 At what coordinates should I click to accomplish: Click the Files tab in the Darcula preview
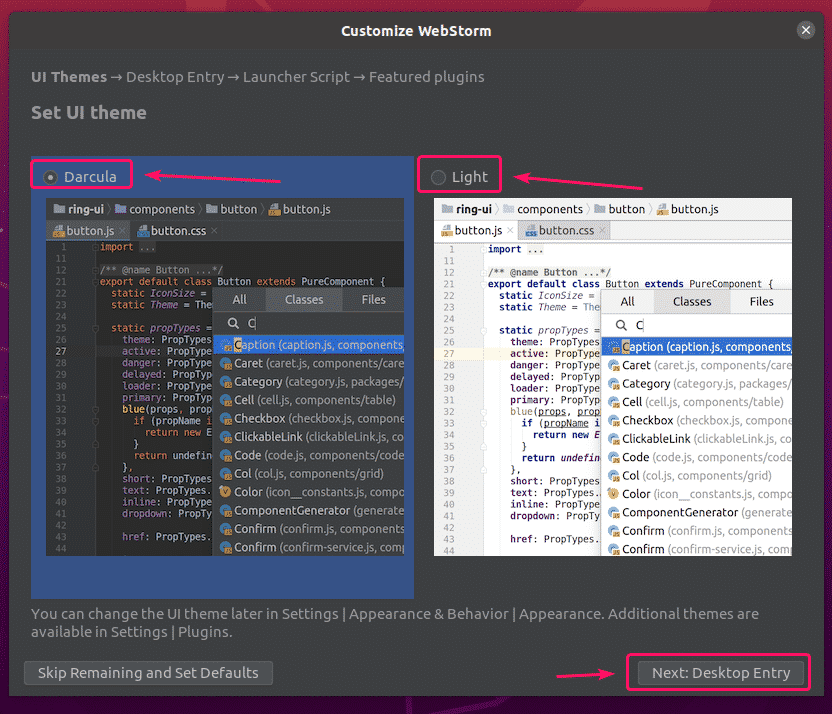point(374,300)
